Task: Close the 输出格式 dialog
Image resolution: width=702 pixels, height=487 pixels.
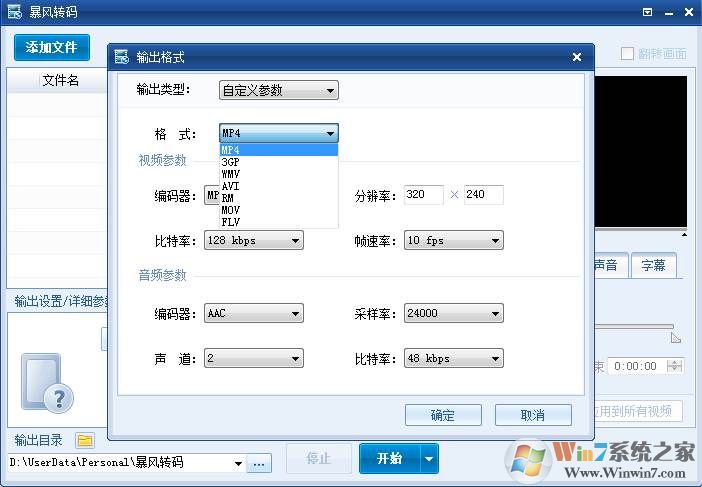Action: point(577,57)
